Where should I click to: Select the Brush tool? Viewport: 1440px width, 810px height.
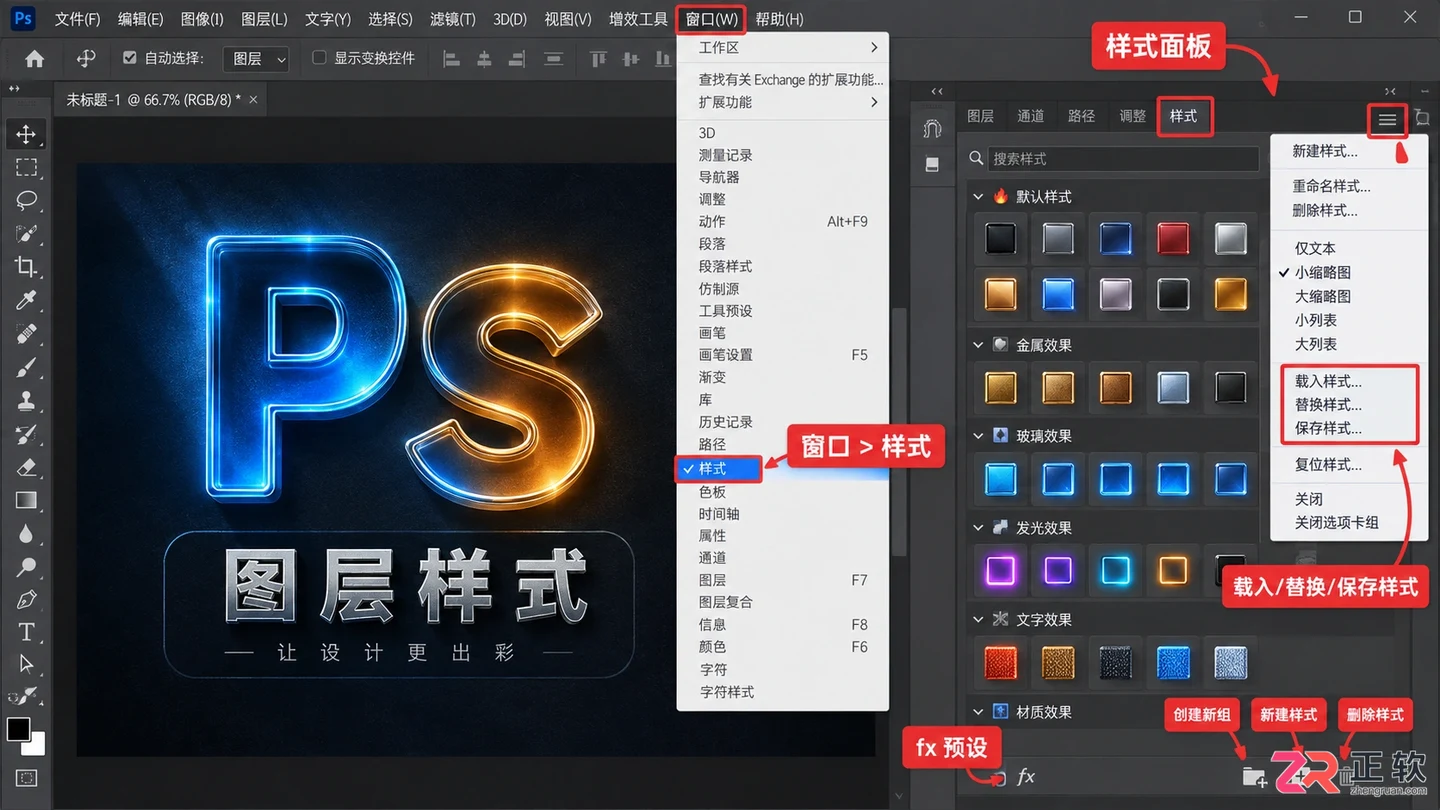(x=26, y=367)
